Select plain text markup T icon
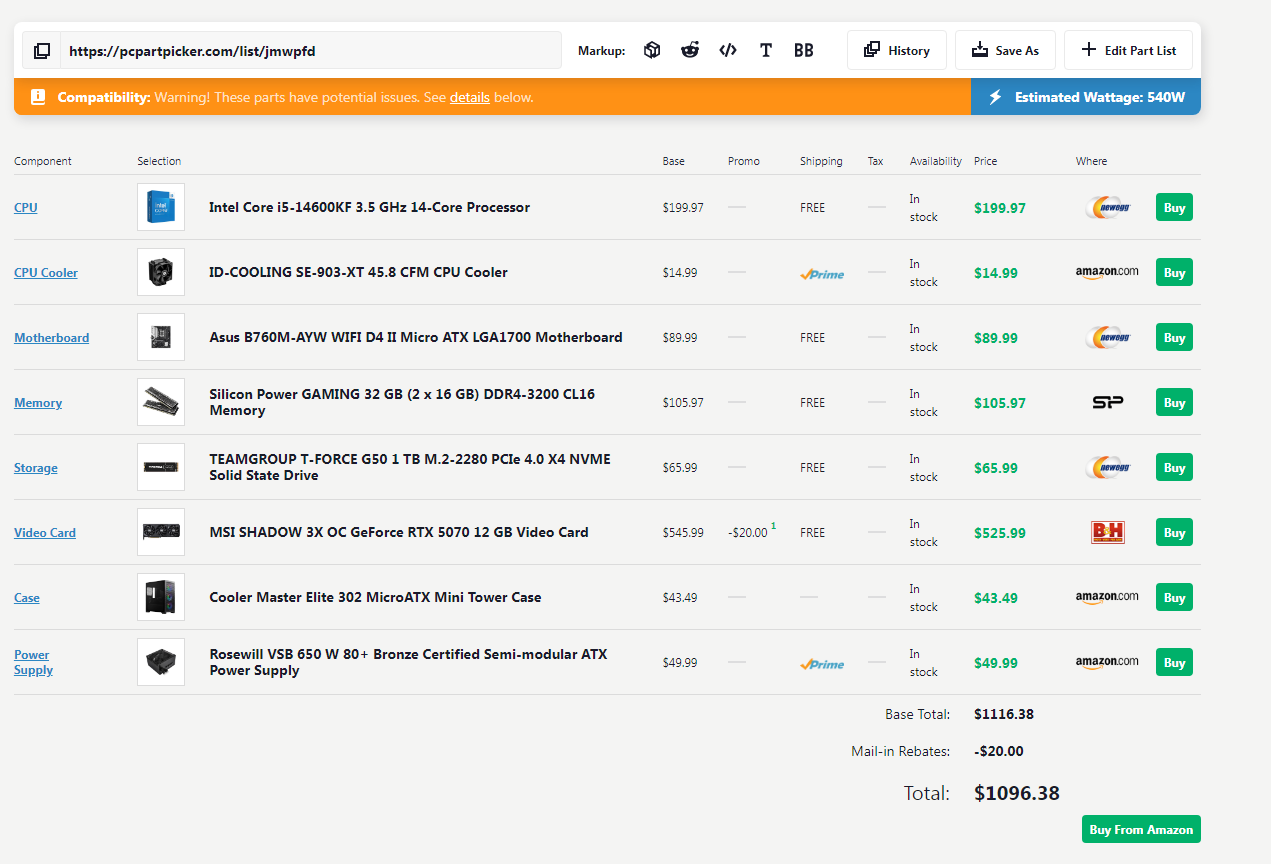The width and height of the screenshot is (1271, 864). click(766, 50)
